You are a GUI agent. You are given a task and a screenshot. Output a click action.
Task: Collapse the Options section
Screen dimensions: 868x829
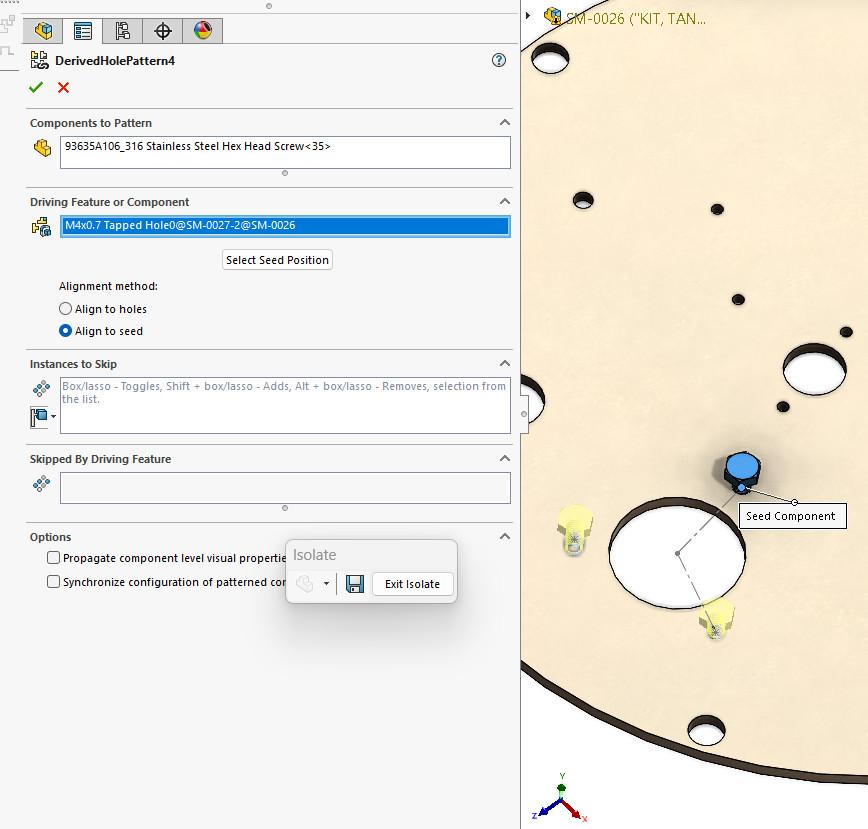coord(504,537)
